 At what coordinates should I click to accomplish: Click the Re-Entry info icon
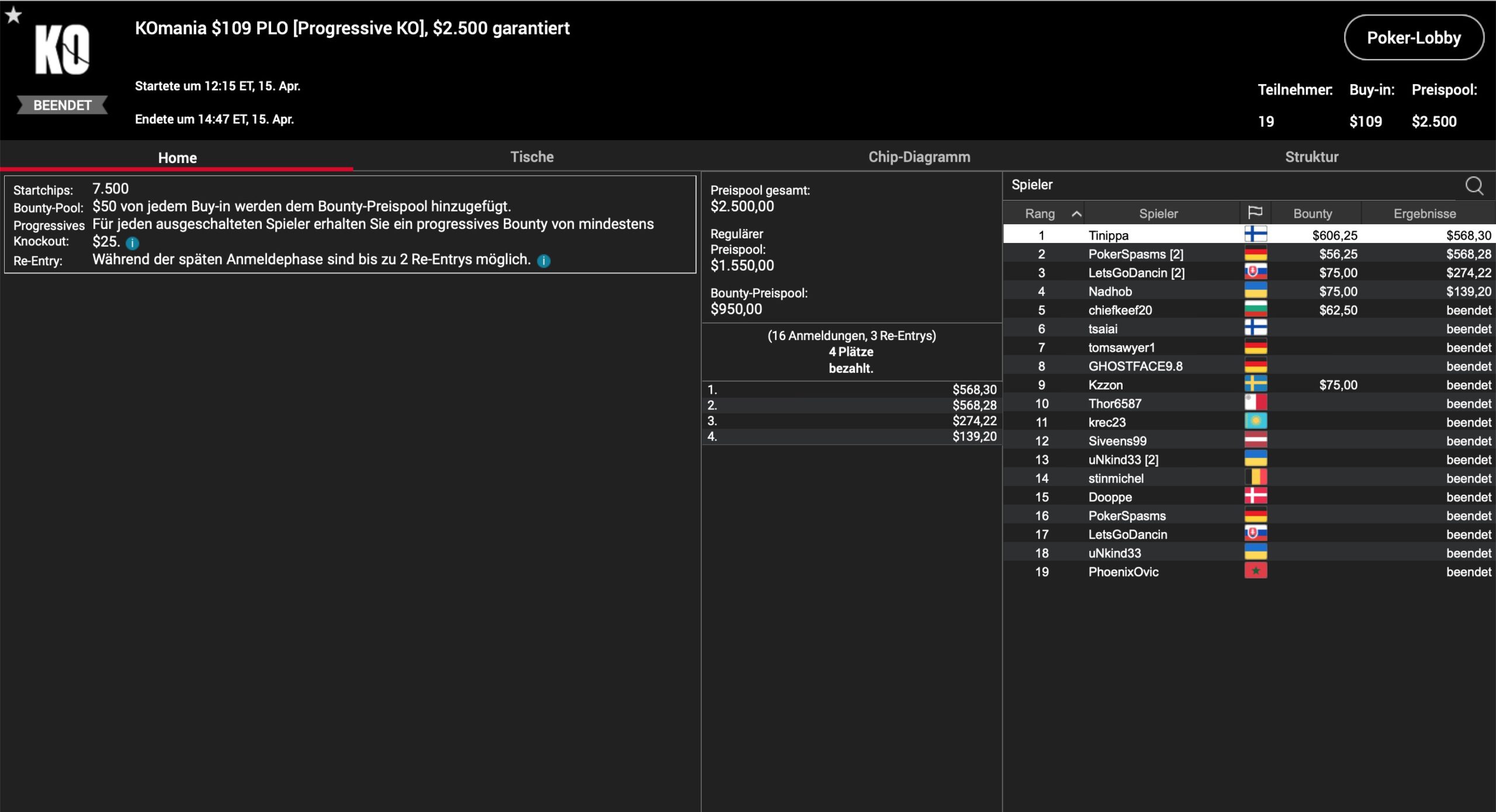pos(543,261)
